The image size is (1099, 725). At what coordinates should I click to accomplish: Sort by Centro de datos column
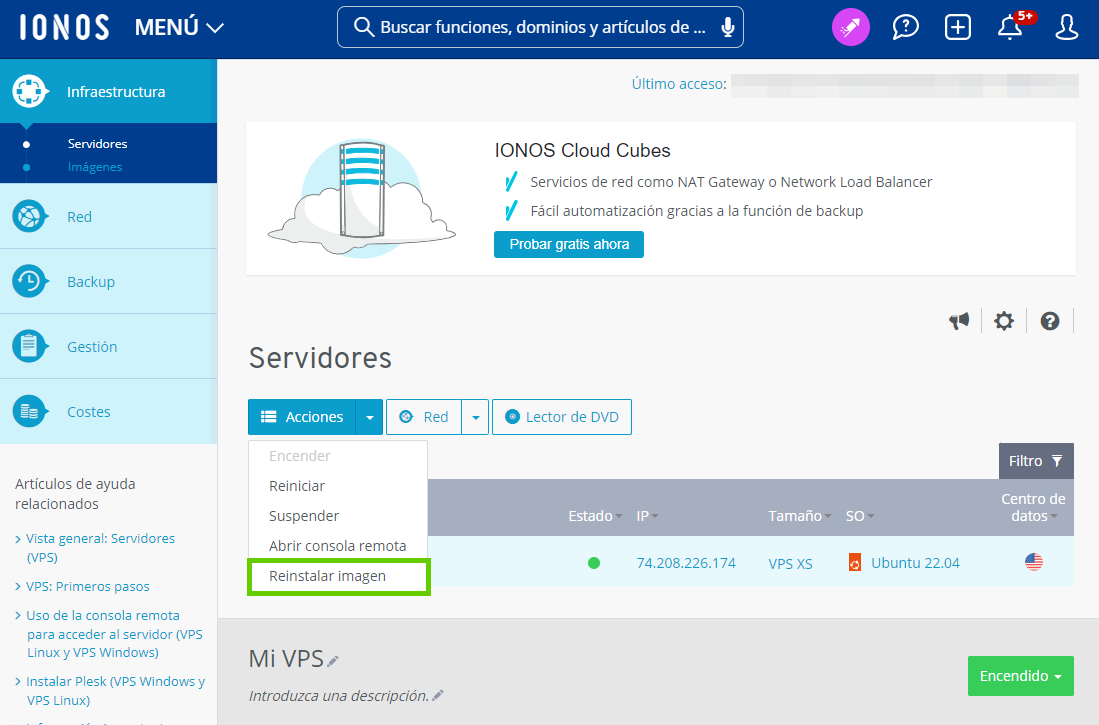tap(1033, 507)
